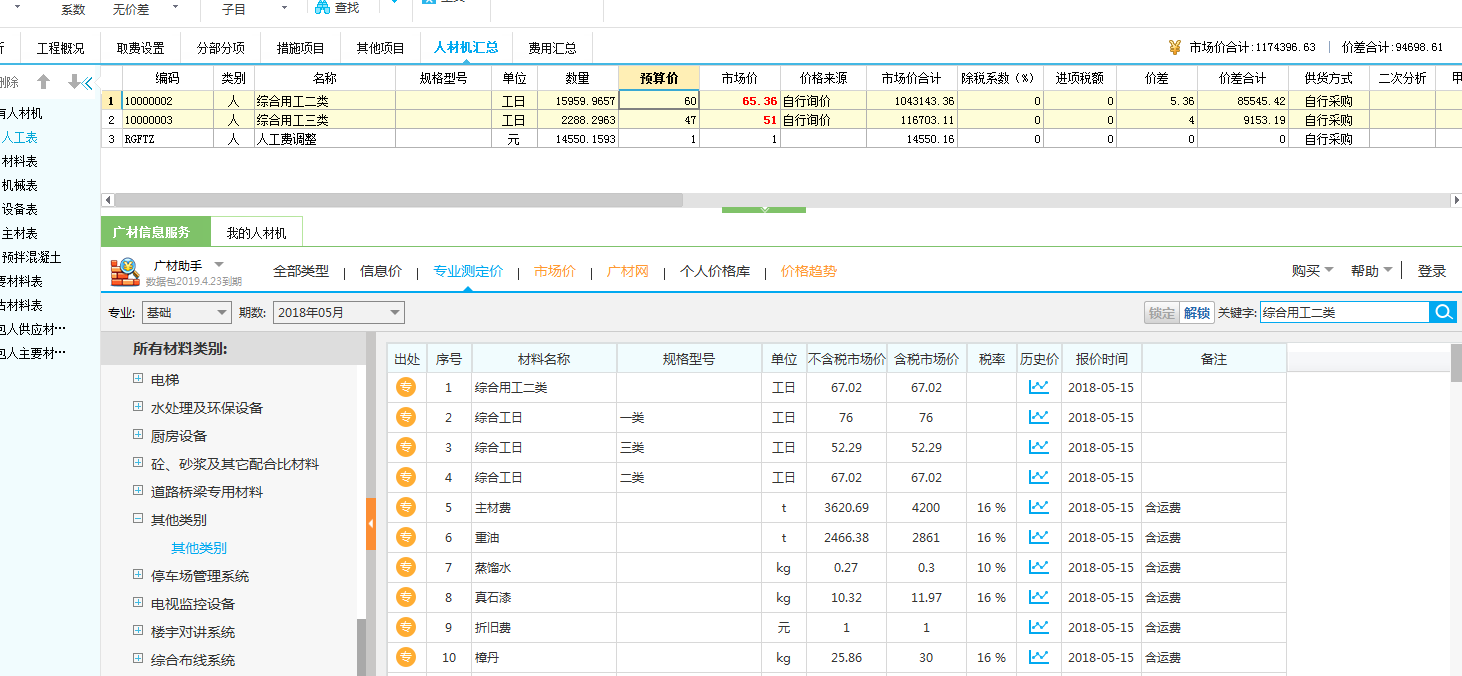Viewport: 1462px width, 676px height.
Task: Switch to the 我的人材机 tab
Action: coord(256,233)
